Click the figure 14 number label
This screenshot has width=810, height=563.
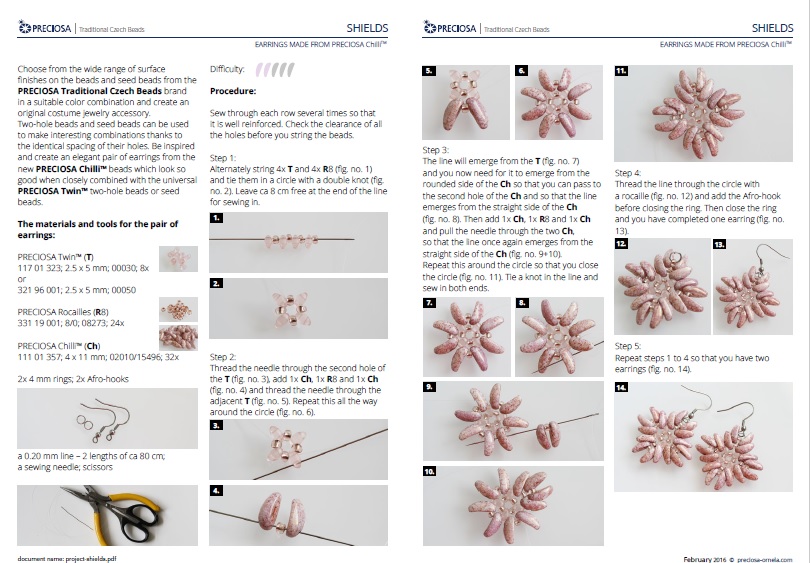coord(620,385)
